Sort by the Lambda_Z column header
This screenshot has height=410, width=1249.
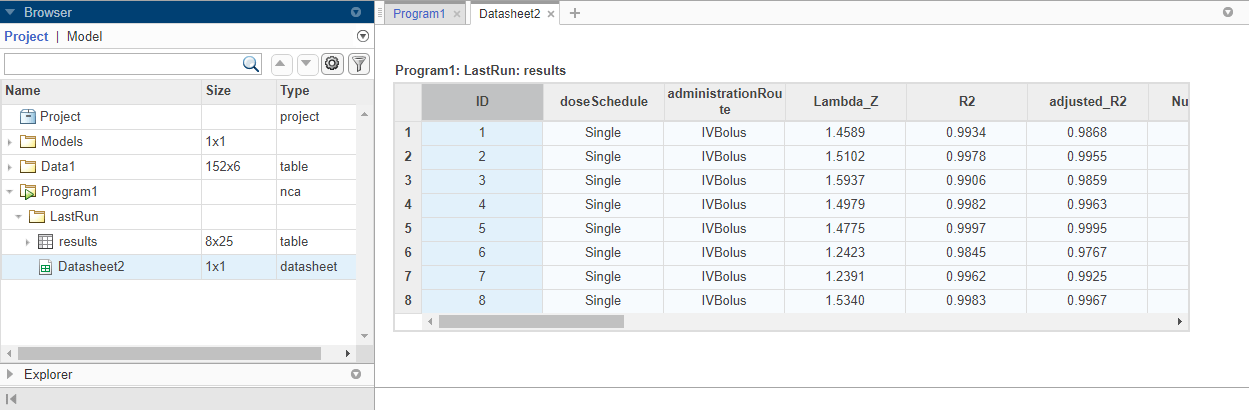point(845,101)
